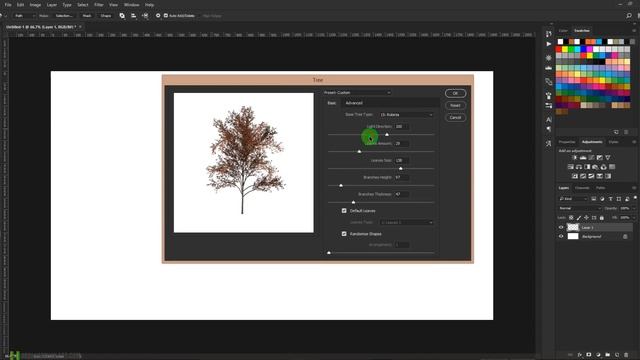Switch to the Properties panel tab
The image size is (640, 360).
pos(567,142)
